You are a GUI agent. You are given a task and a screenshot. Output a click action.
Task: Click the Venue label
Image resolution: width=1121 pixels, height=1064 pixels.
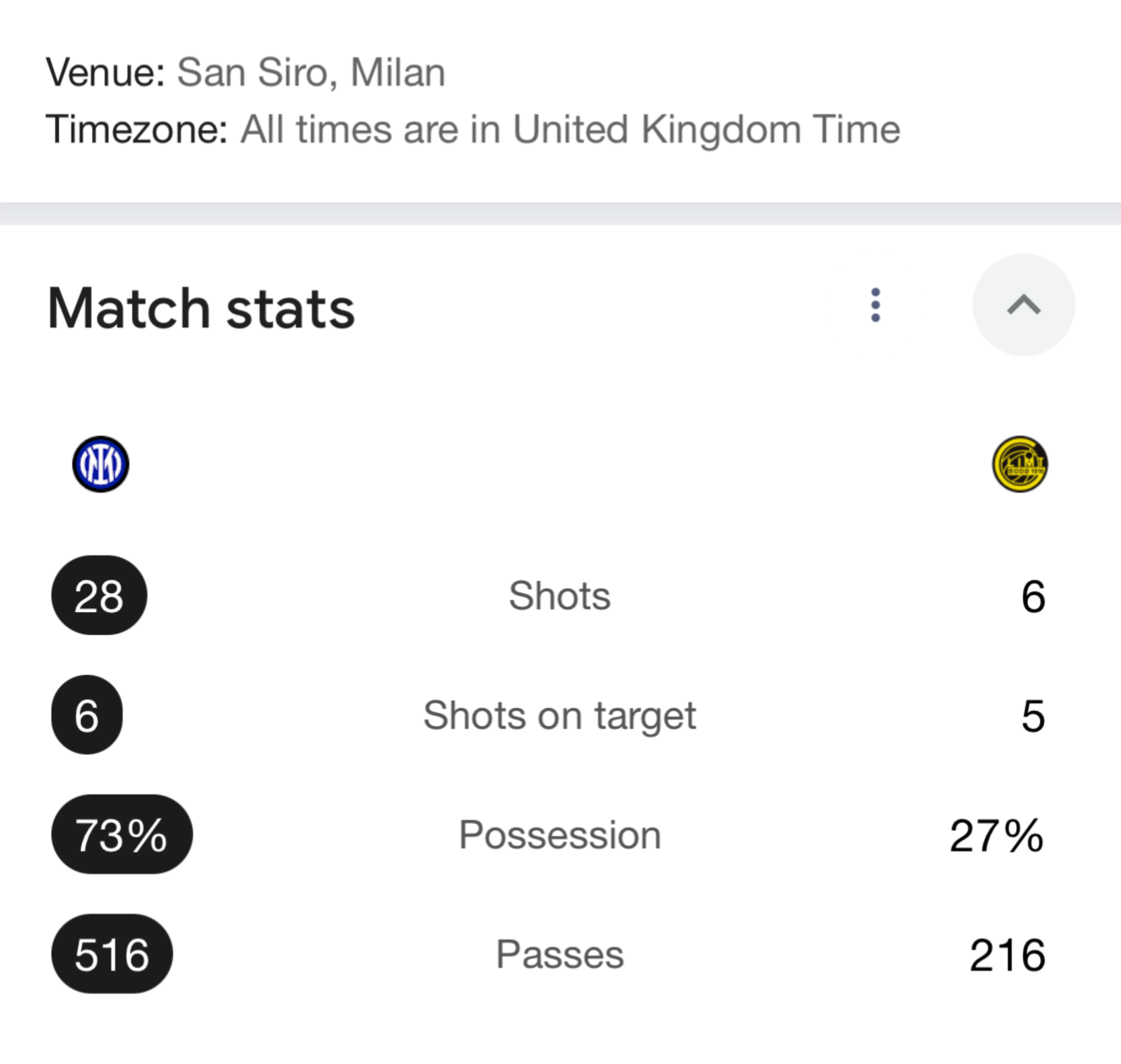(x=105, y=73)
